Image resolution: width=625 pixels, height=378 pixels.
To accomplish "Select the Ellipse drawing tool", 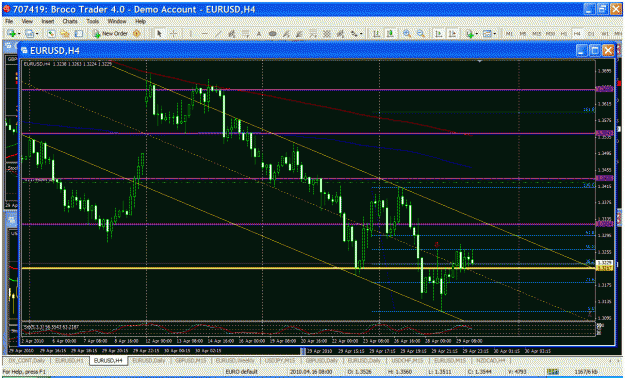I will pos(272,34).
